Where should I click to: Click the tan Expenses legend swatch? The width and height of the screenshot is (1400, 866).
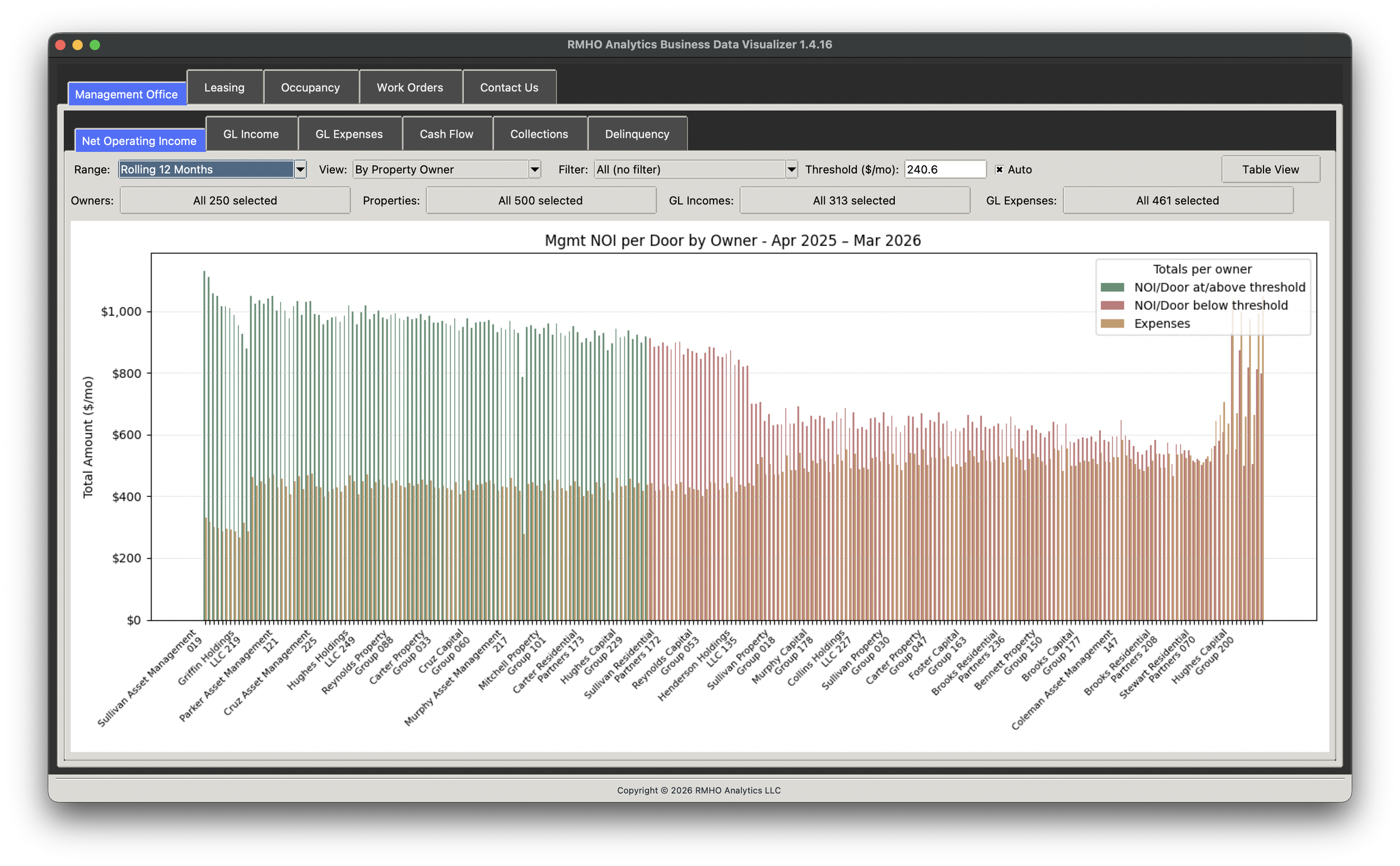(x=1112, y=324)
